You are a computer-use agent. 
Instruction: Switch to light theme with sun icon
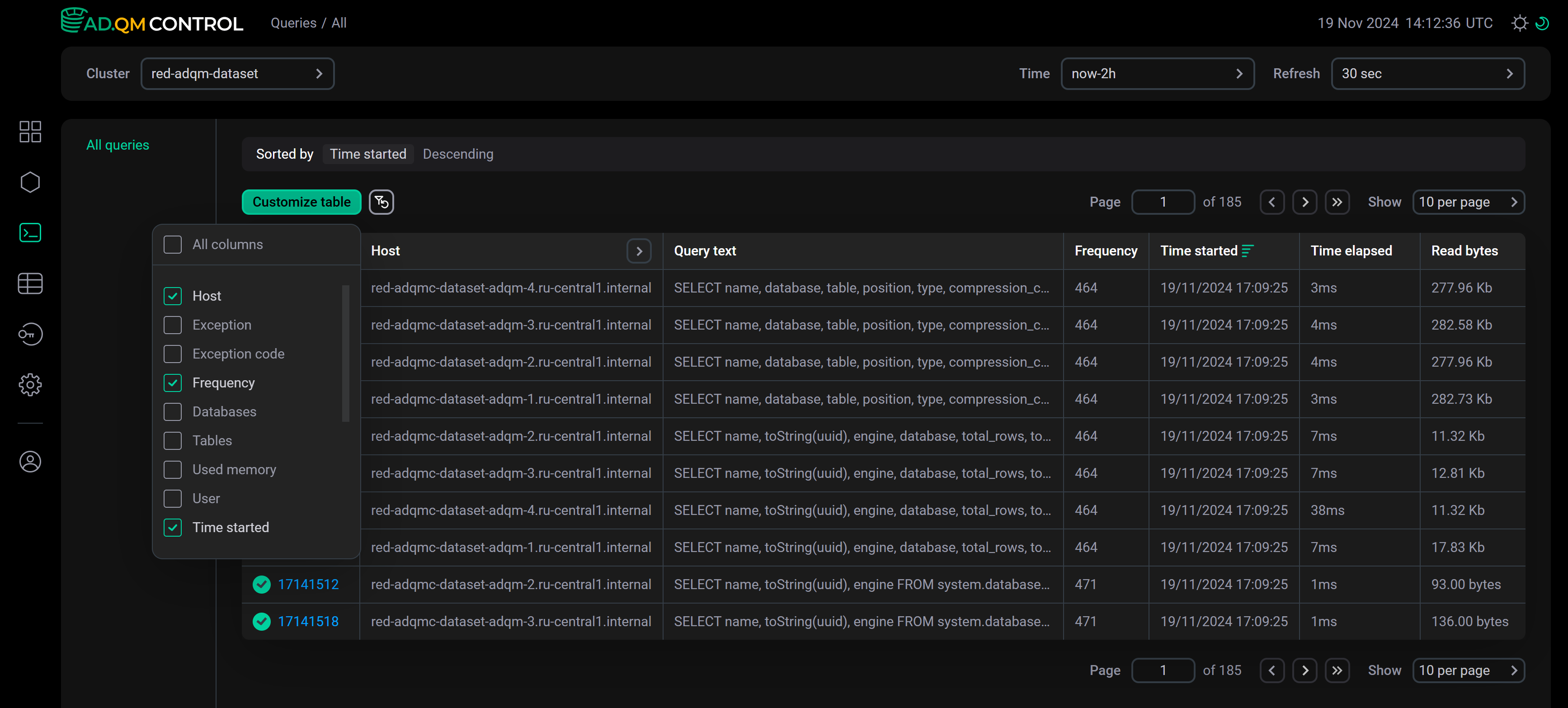[x=1520, y=23]
